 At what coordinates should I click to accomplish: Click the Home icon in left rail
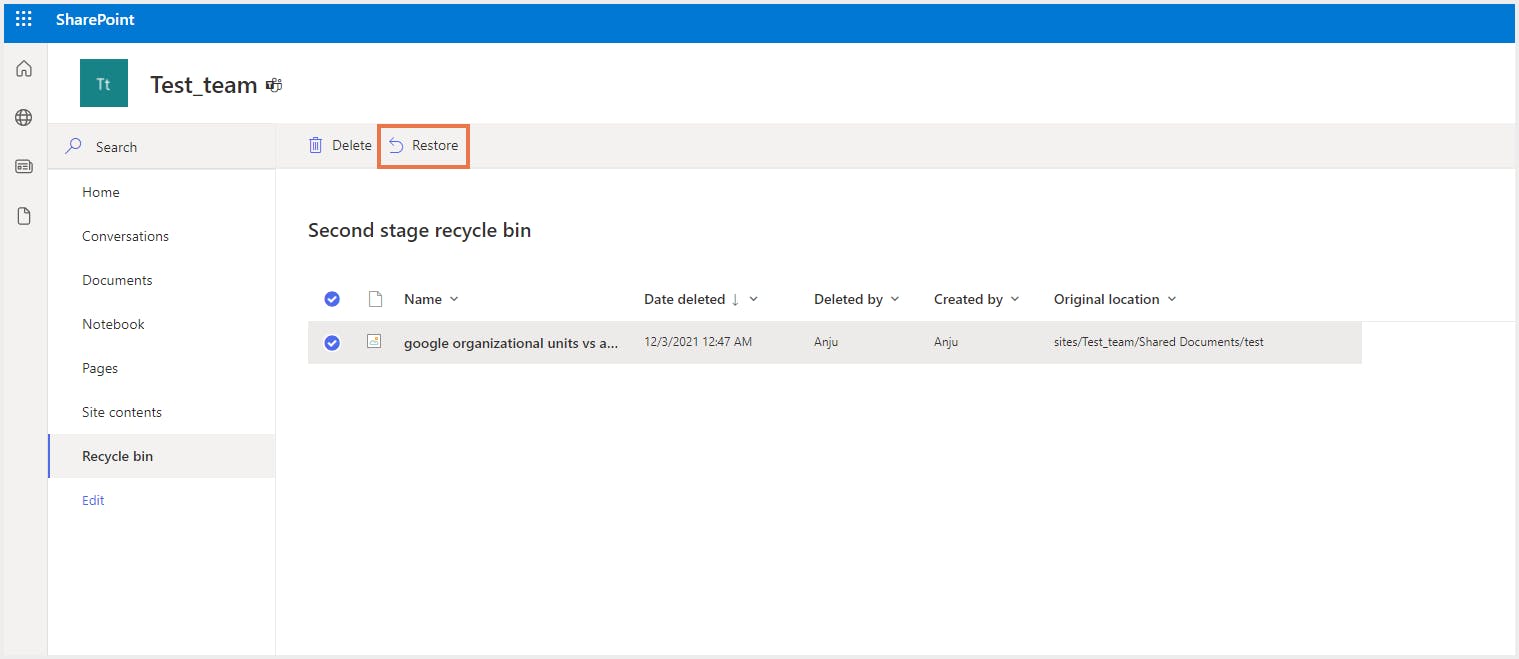(x=24, y=69)
